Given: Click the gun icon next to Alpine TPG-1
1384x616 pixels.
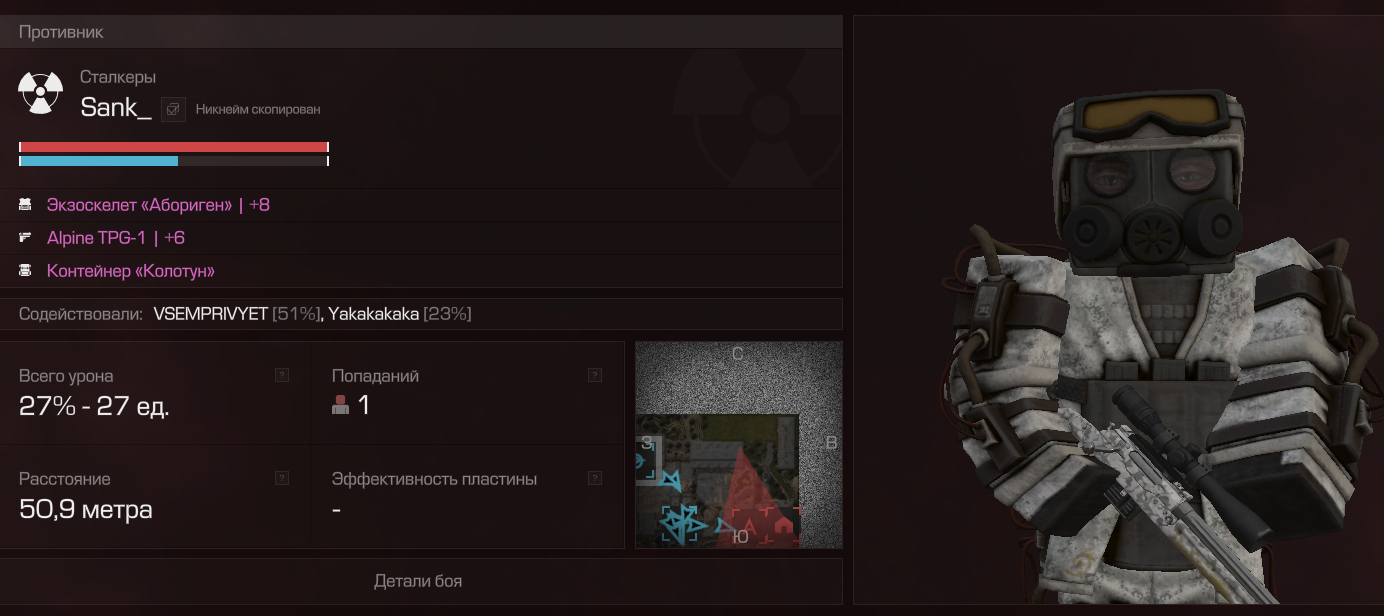Looking at the screenshot, I should click(x=25, y=238).
